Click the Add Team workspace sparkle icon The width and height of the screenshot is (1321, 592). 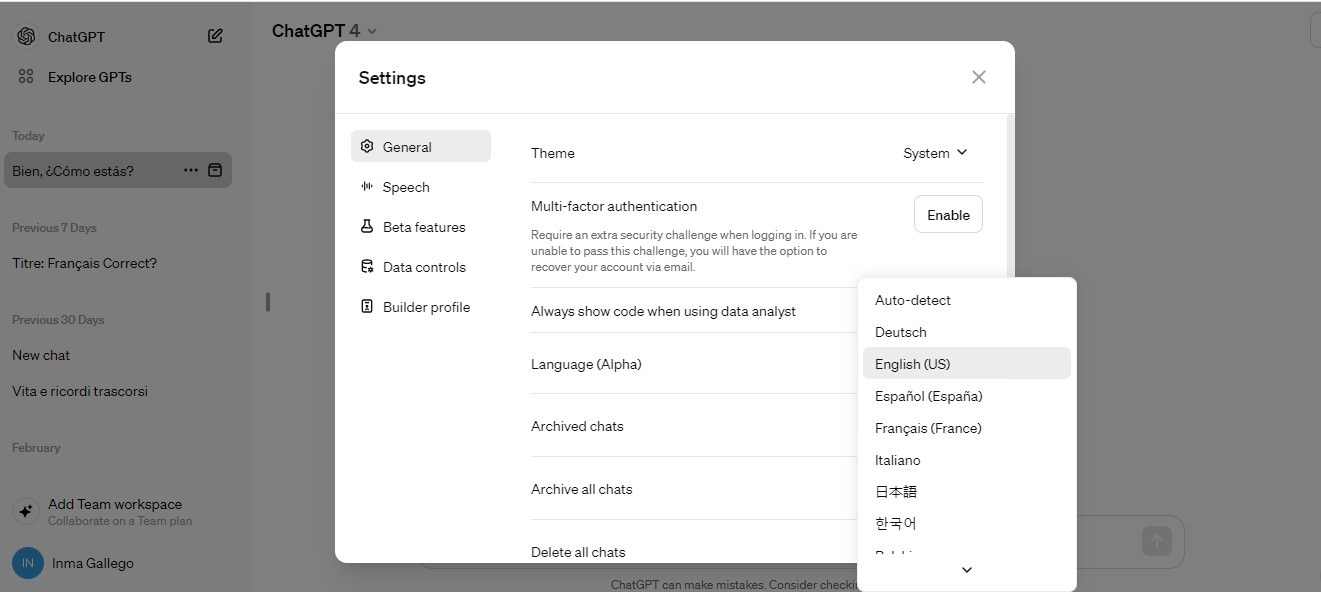(x=26, y=511)
